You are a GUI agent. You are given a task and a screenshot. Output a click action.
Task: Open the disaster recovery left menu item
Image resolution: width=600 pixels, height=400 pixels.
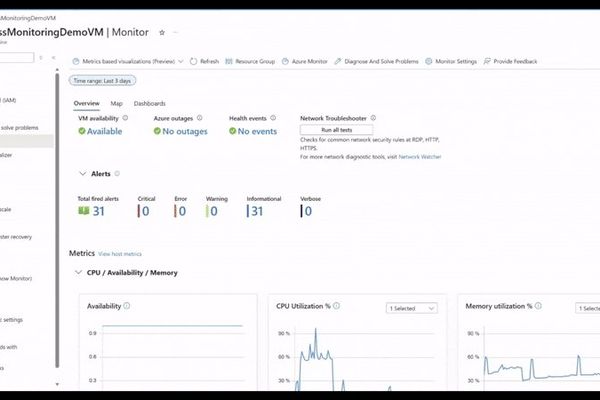tap(16, 237)
